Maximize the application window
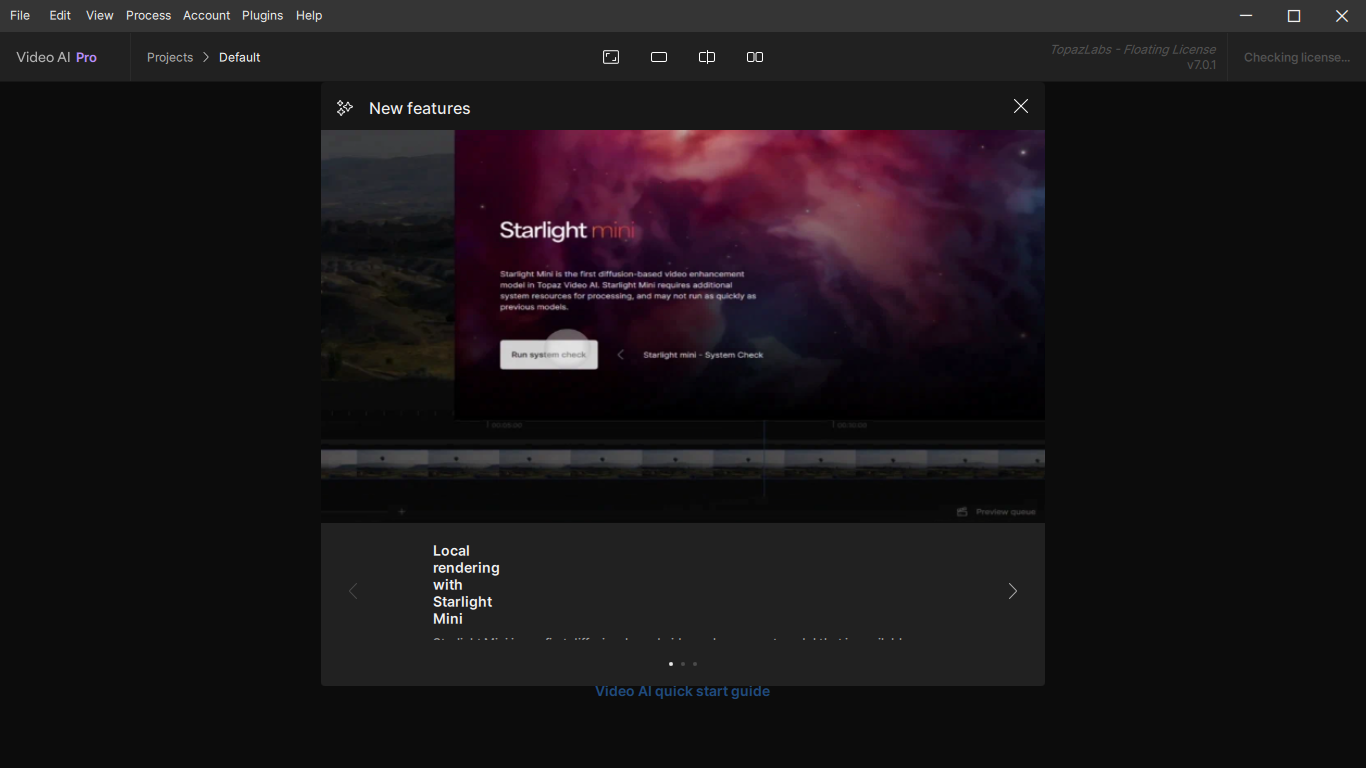The height and width of the screenshot is (768, 1366). click(1294, 15)
